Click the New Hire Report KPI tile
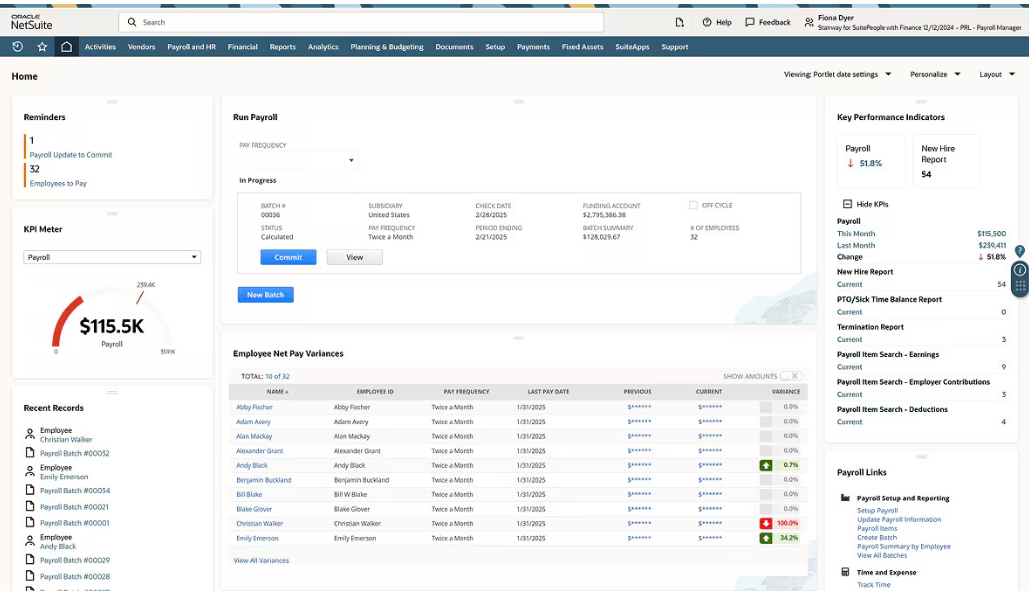Viewport: 1033px width, 598px height. 946,161
